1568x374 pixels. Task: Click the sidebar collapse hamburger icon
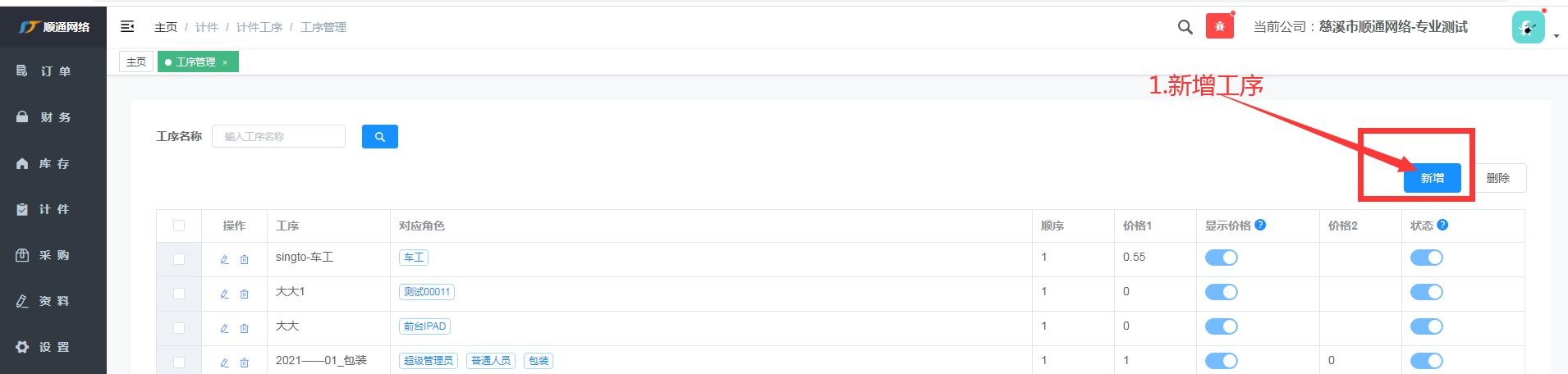tap(127, 27)
